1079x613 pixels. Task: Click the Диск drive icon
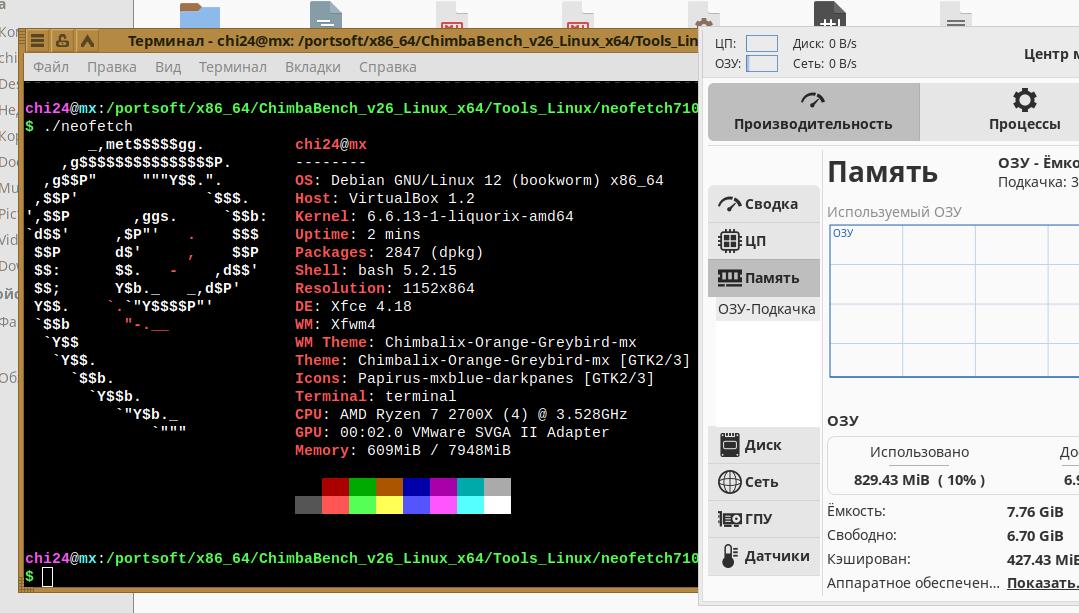coord(729,445)
